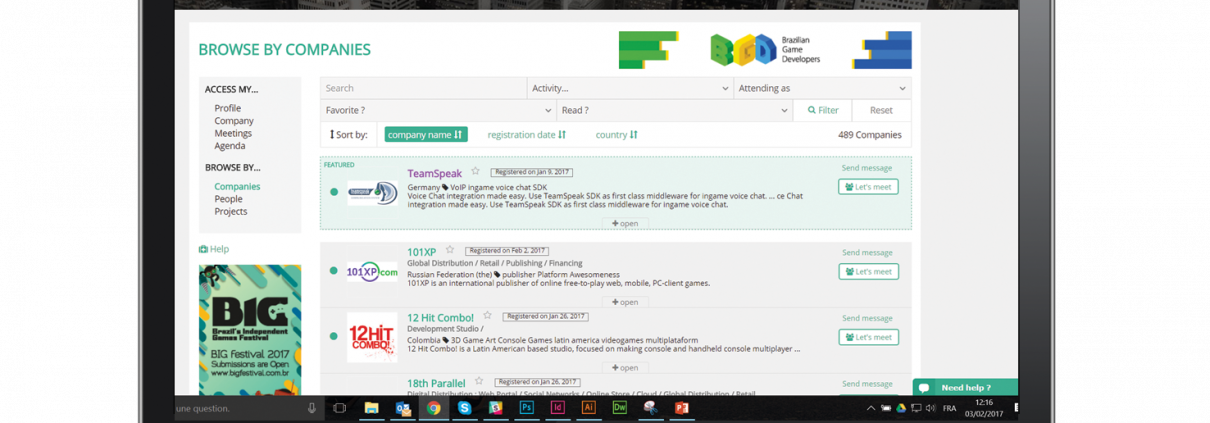Click the FRA language indicator
Image resolution: width=1210 pixels, height=423 pixels.
point(949,408)
